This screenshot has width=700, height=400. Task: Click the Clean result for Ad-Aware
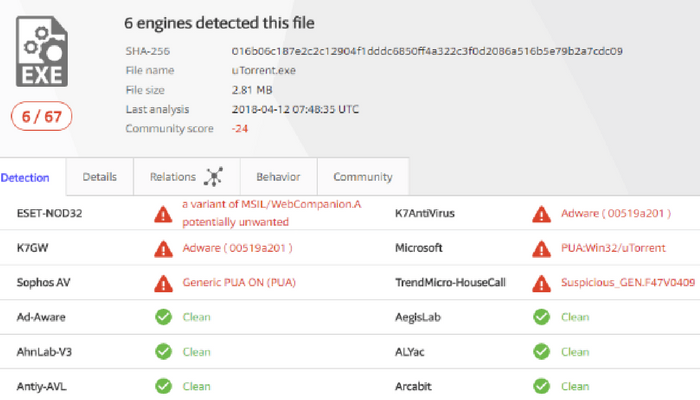pos(196,317)
